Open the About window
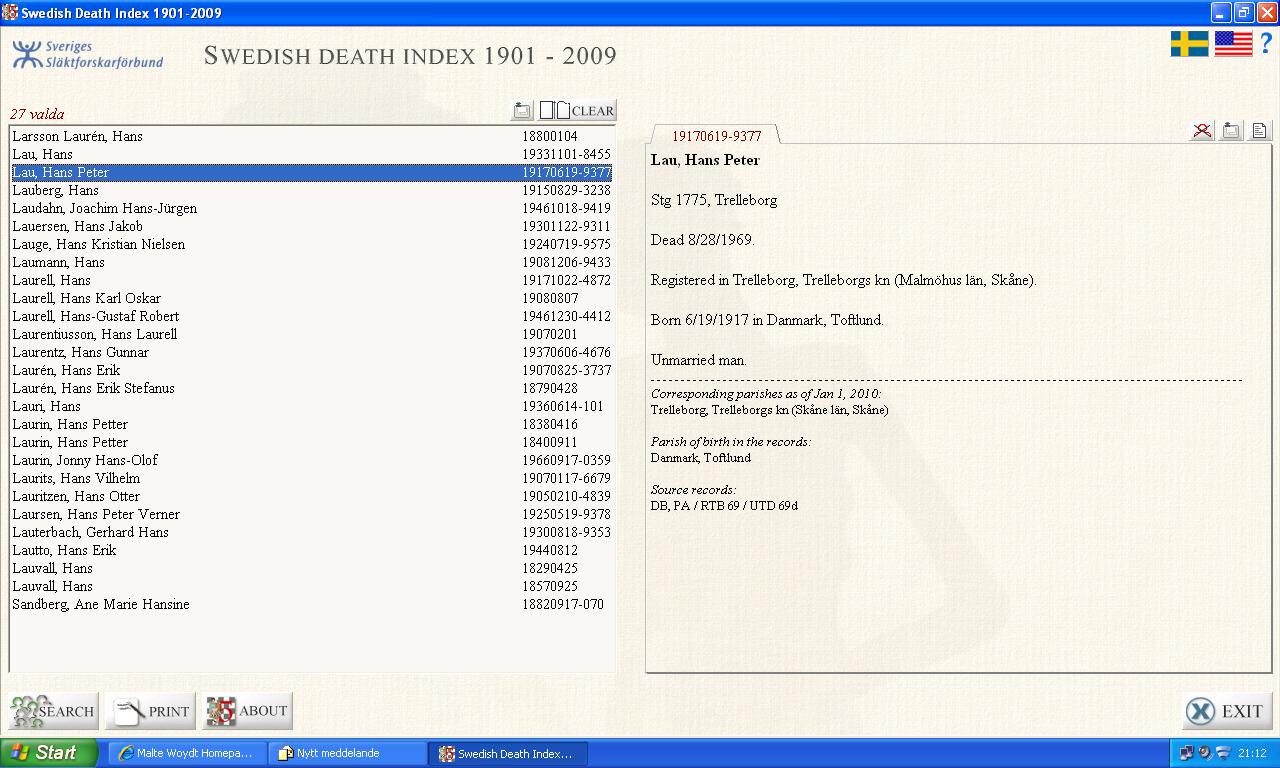Viewport: 1280px width, 768px height. click(x=247, y=711)
